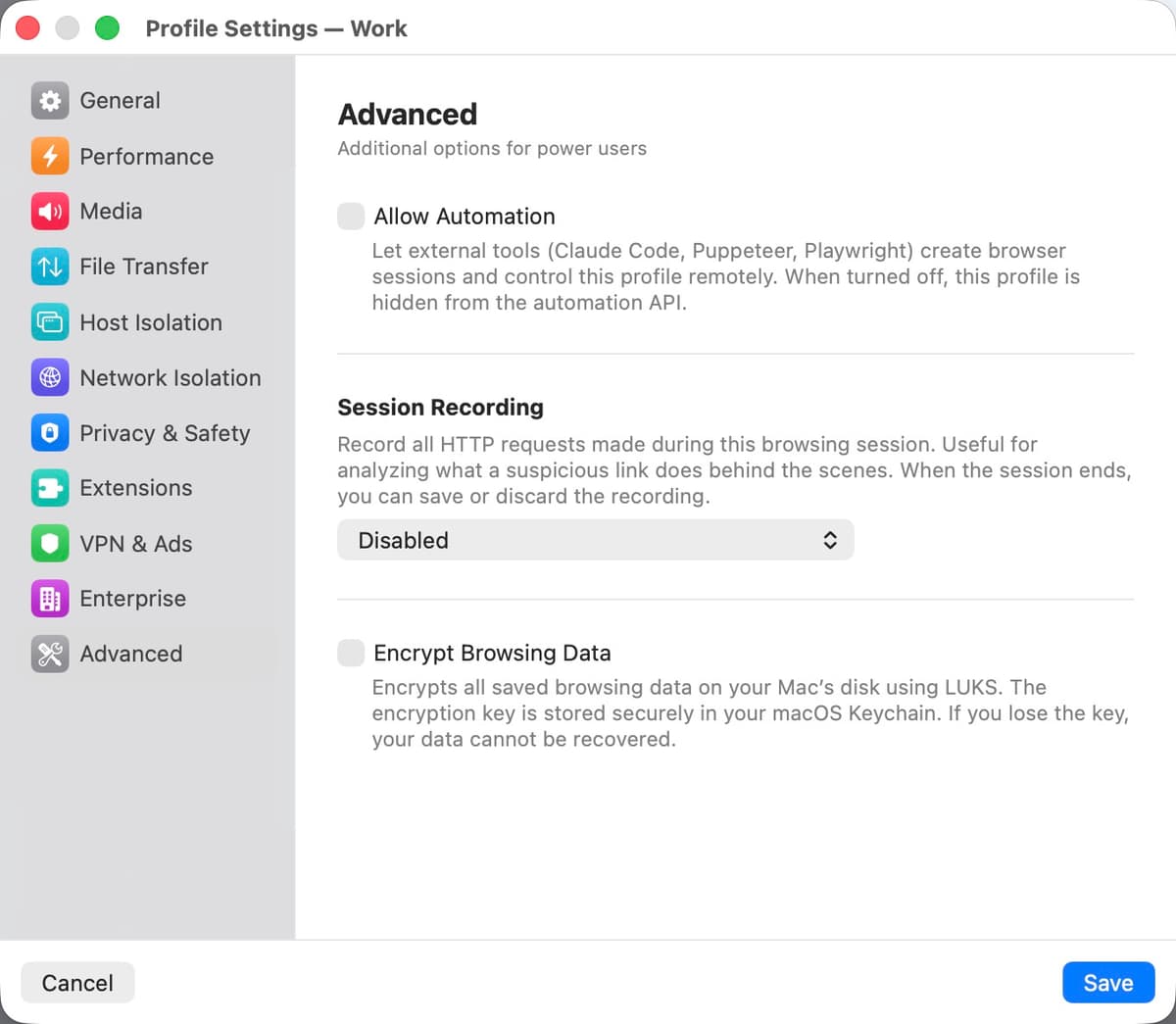Viewport: 1176px width, 1024px height.
Task: Click the Network Isolation globe icon
Action: pyautogui.click(x=50, y=377)
